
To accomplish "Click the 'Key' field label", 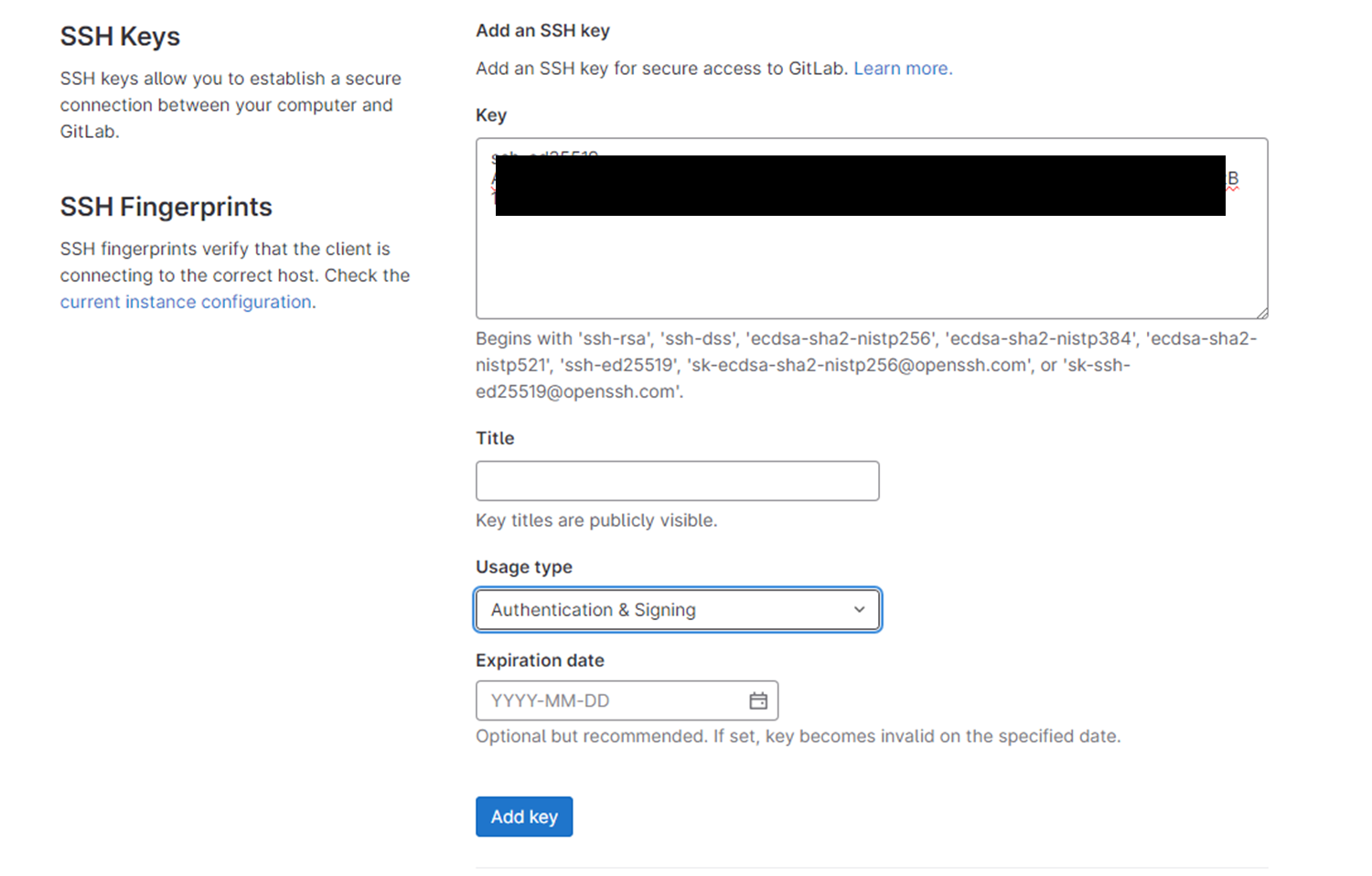I will tap(491, 115).
